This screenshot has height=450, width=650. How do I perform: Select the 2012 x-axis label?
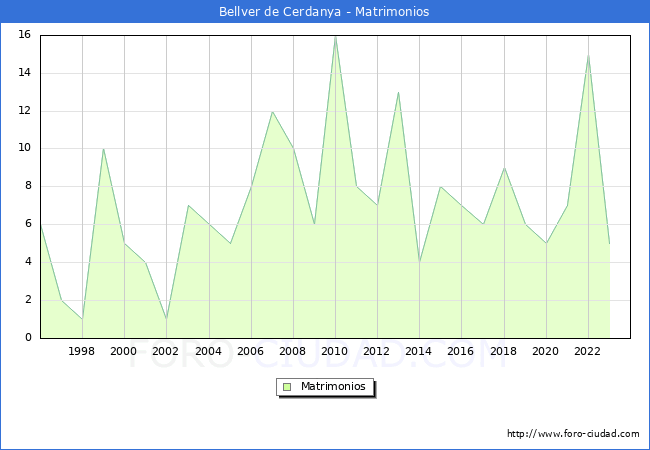(x=376, y=351)
